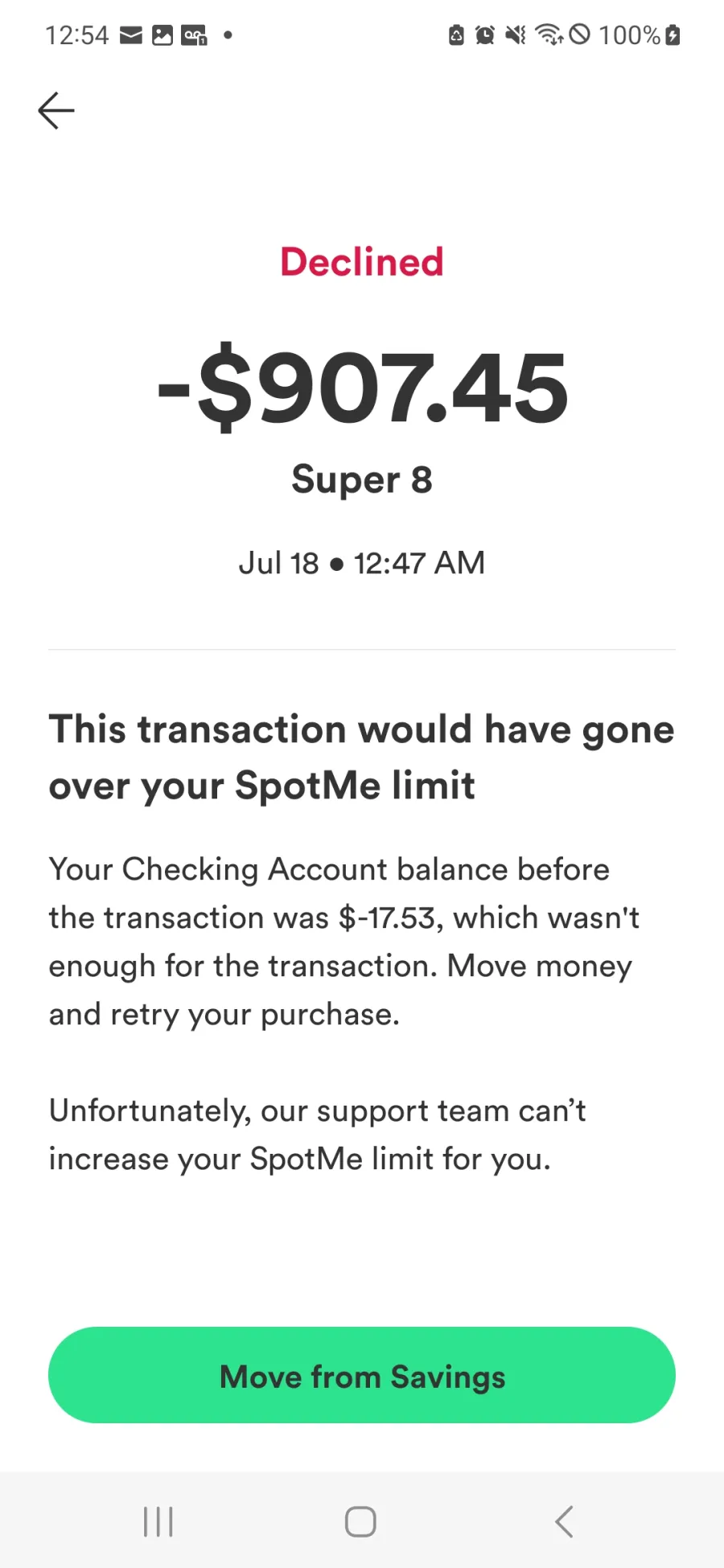Tap the mail notification icon in status bar
The width and height of the screenshot is (724, 1568).
(x=131, y=35)
